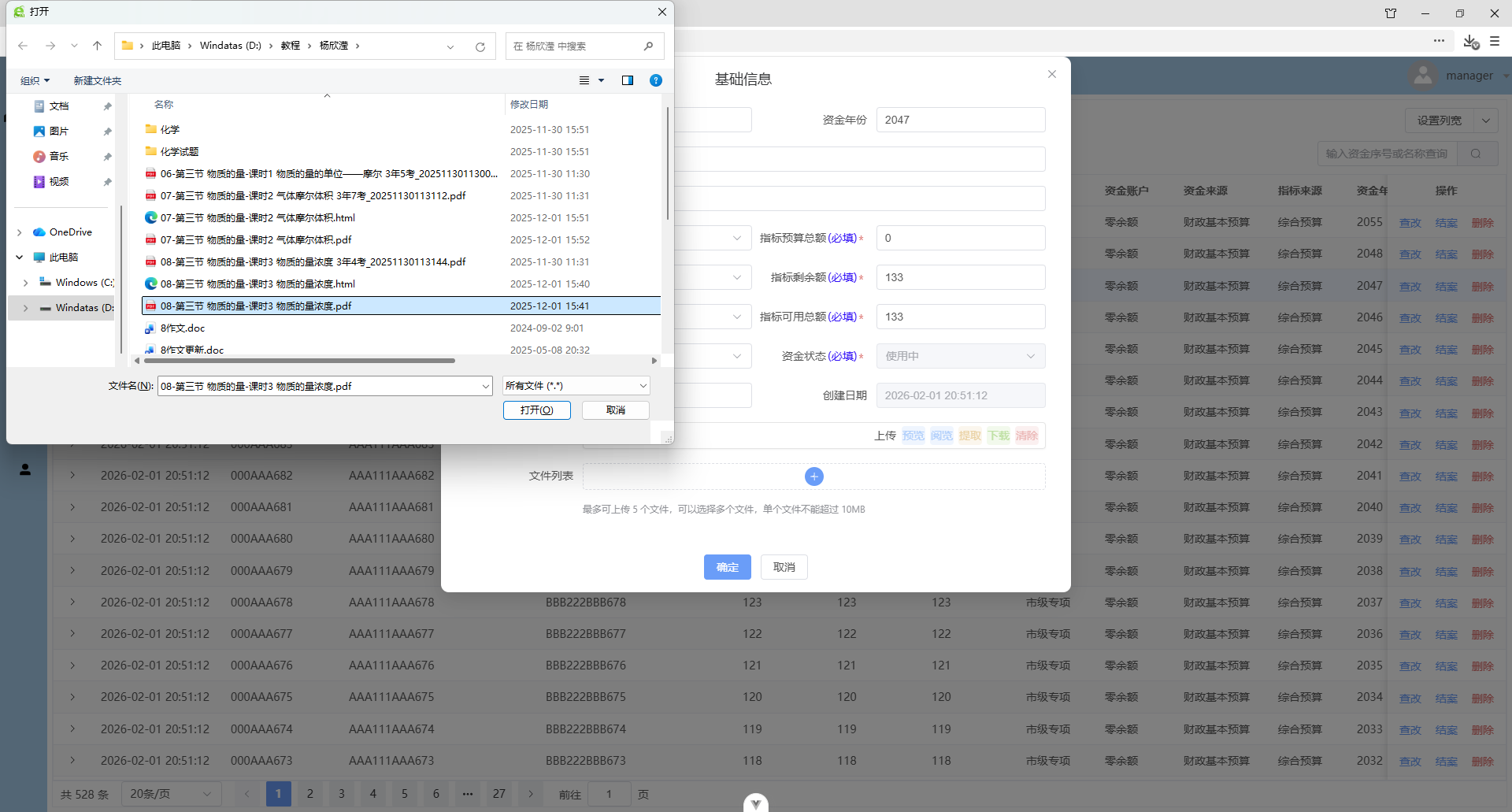Click the plus icon to add file

click(x=814, y=476)
